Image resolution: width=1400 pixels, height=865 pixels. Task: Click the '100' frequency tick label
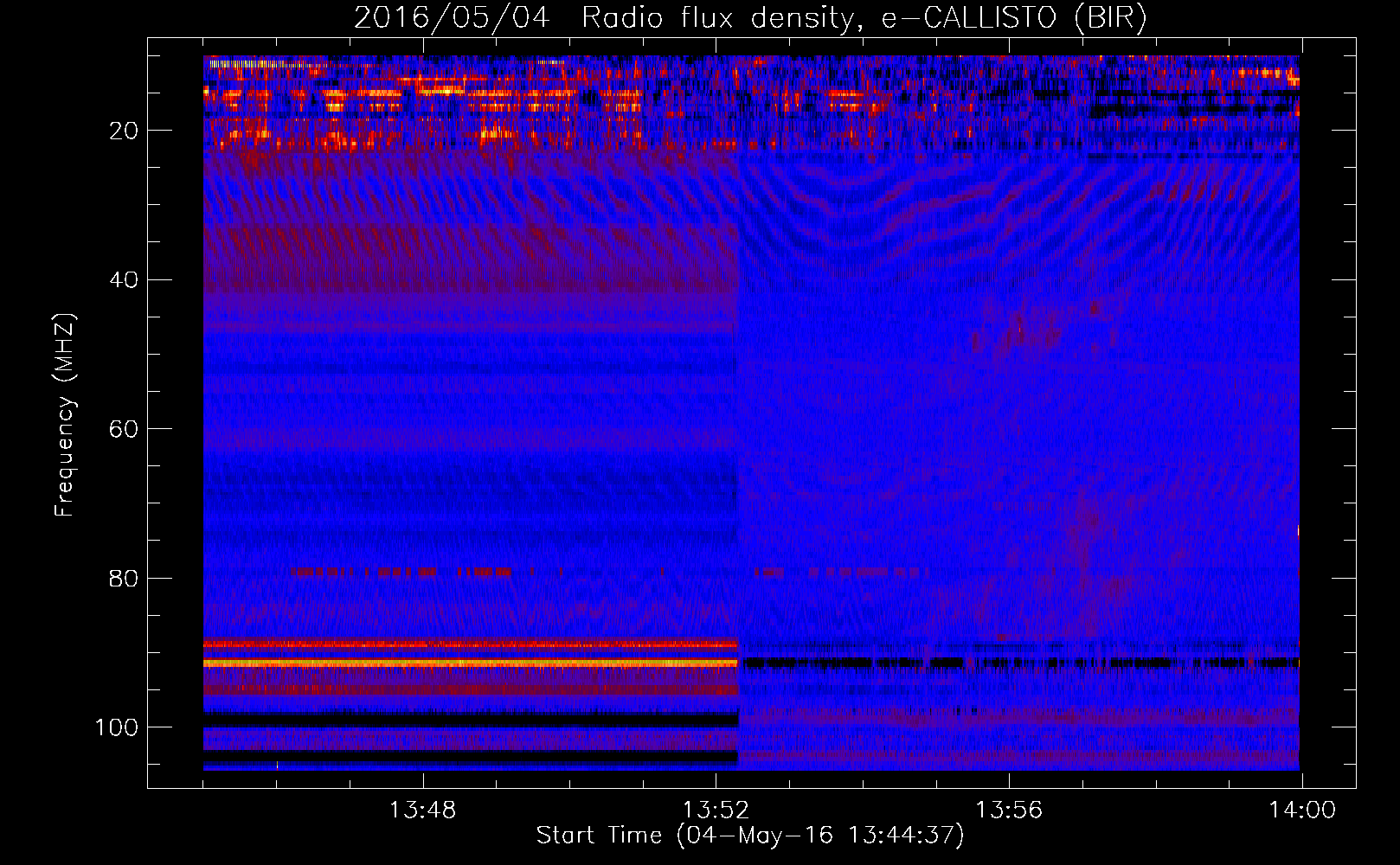click(x=117, y=727)
